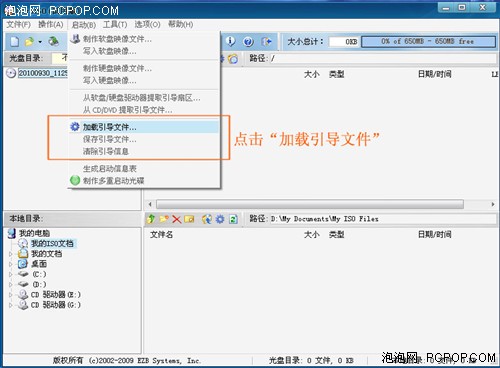
Task: Open the 工具(T) menu
Action: (115, 25)
